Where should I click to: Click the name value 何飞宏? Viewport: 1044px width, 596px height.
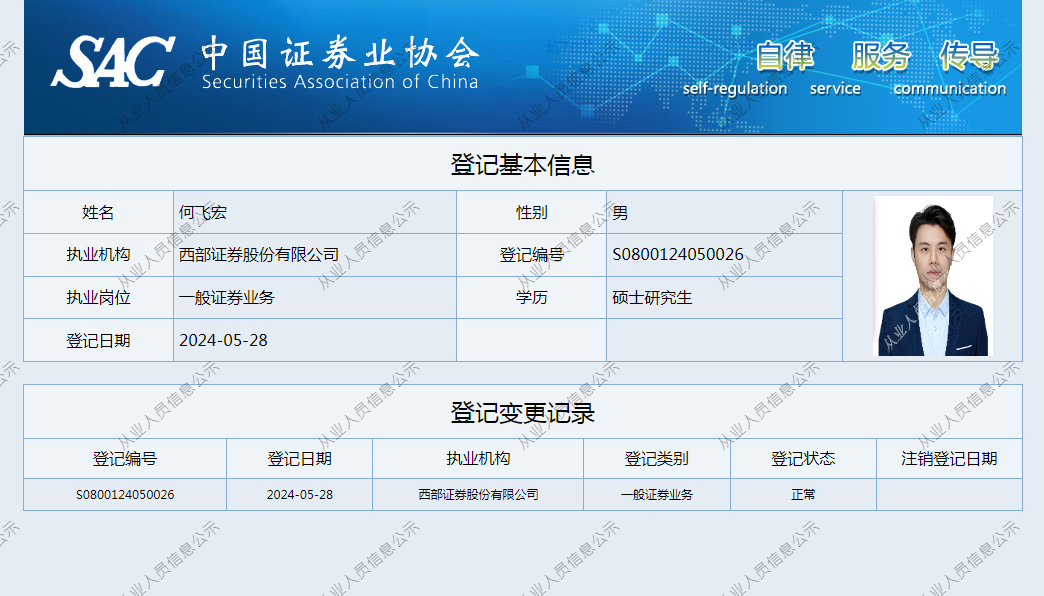203,213
